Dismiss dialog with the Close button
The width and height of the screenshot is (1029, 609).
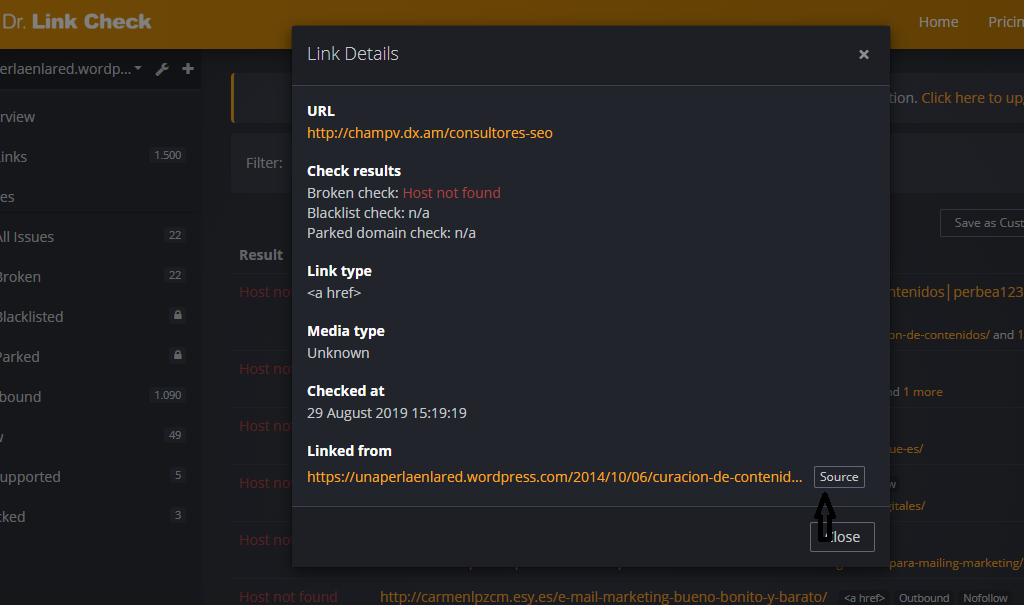pos(841,537)
